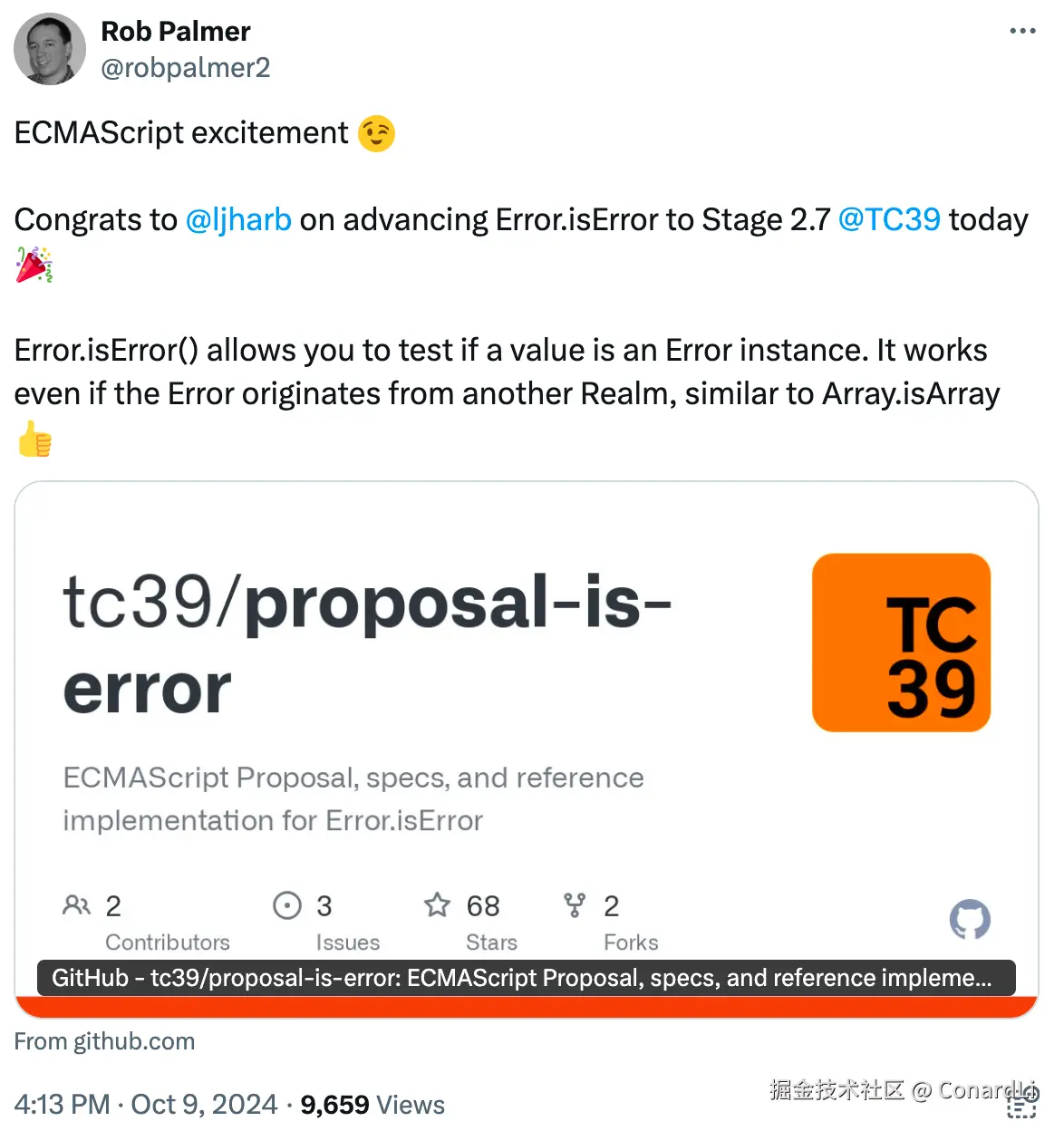Click the Stars label in card

click(x=491, y=942)
